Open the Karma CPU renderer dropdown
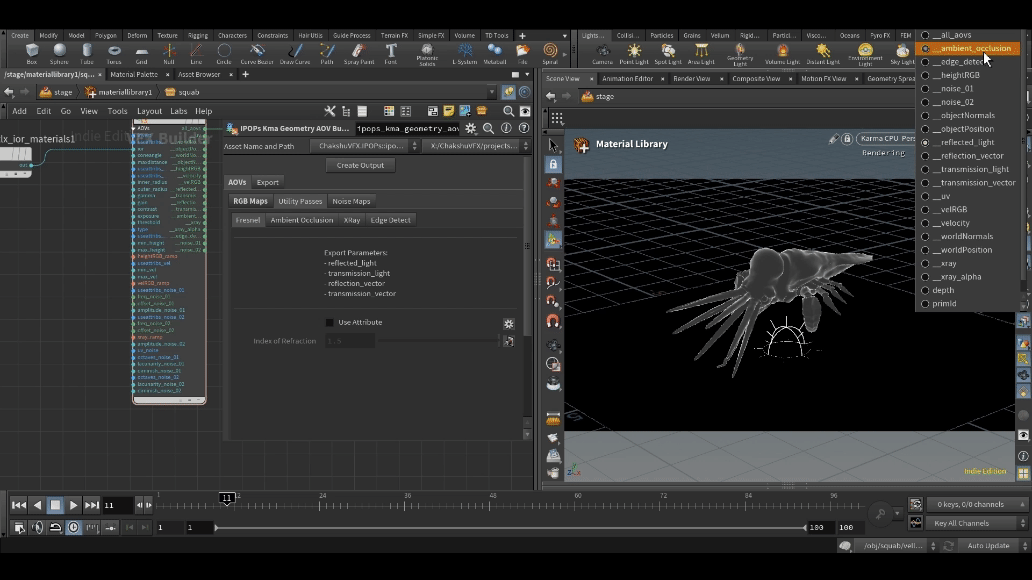Viewport: 1032px width, 580px height. tap(886, 139)
